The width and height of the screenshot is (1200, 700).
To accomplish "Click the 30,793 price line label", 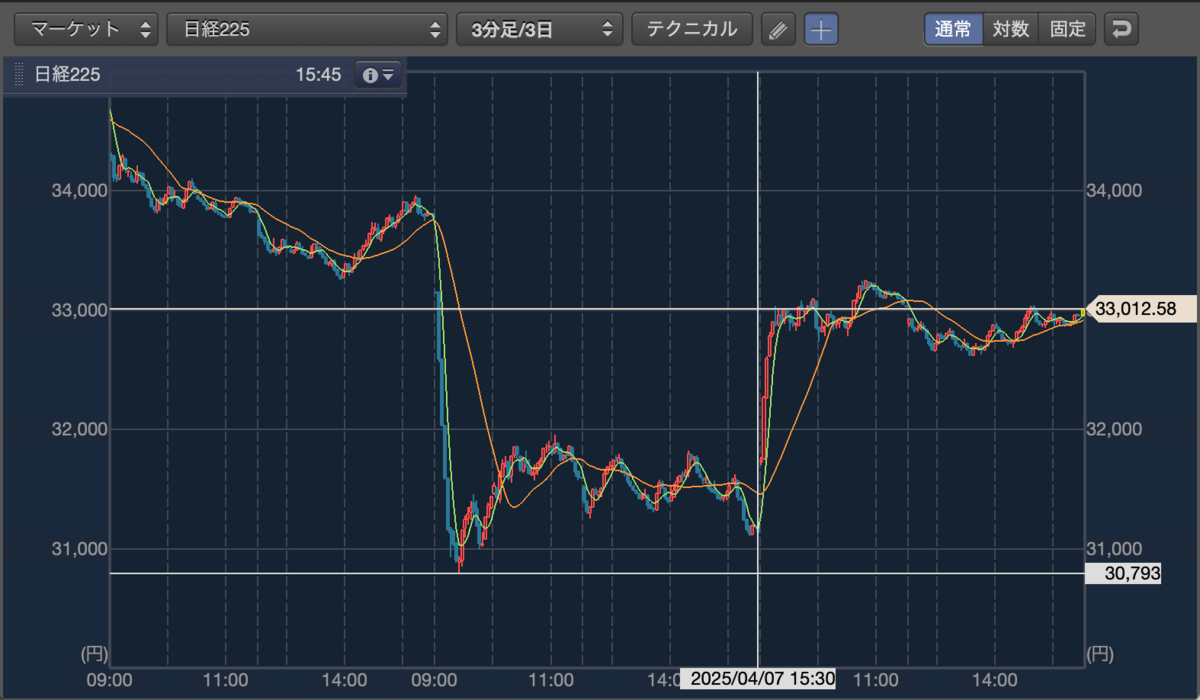I will point(1123,574).
